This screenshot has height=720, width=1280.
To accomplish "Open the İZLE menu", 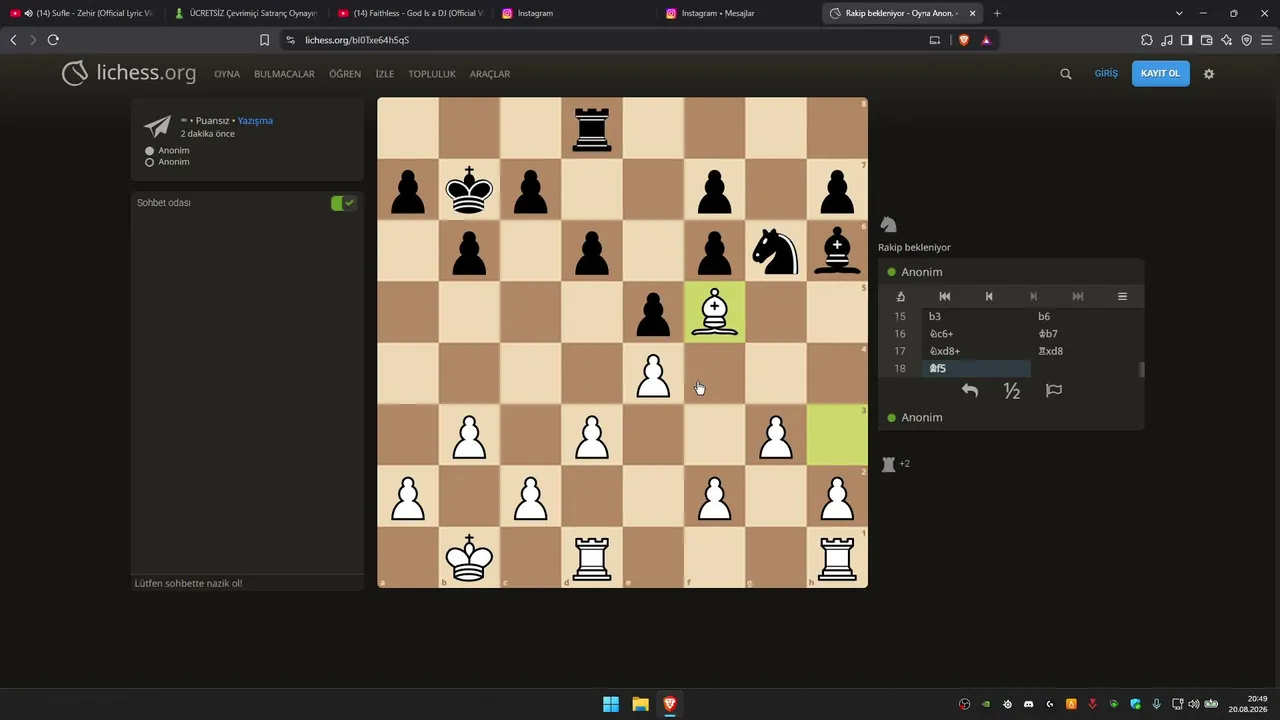I will pyautogui.click(x=385, y=74).
